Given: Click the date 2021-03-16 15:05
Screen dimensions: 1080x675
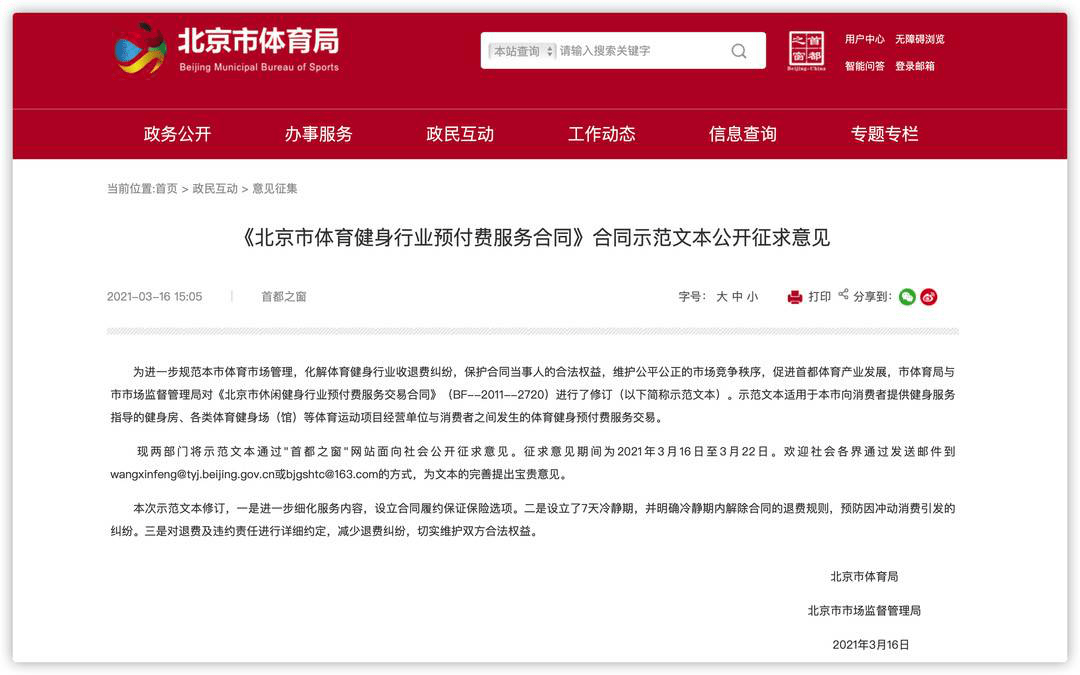Looking at the screenshot, I should coord(154,297).
